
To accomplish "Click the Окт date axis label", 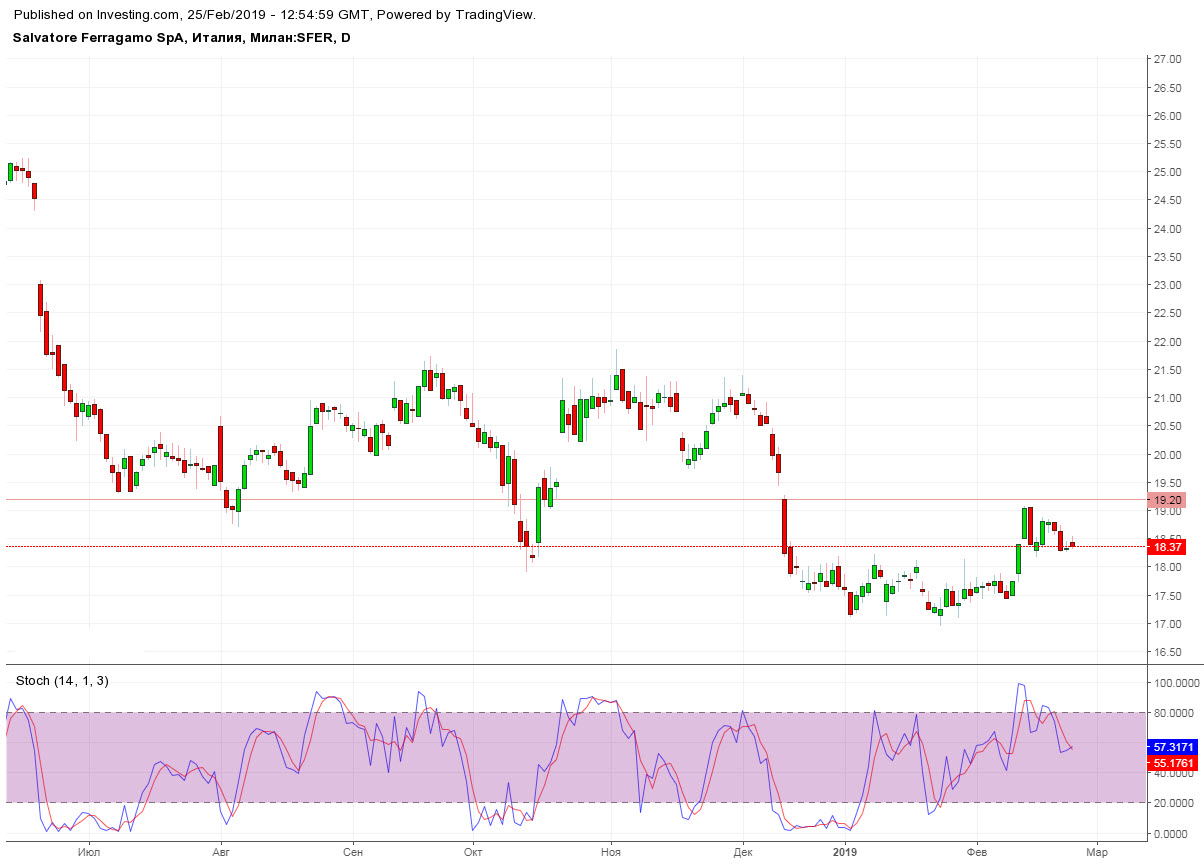I will click(473, 853).
